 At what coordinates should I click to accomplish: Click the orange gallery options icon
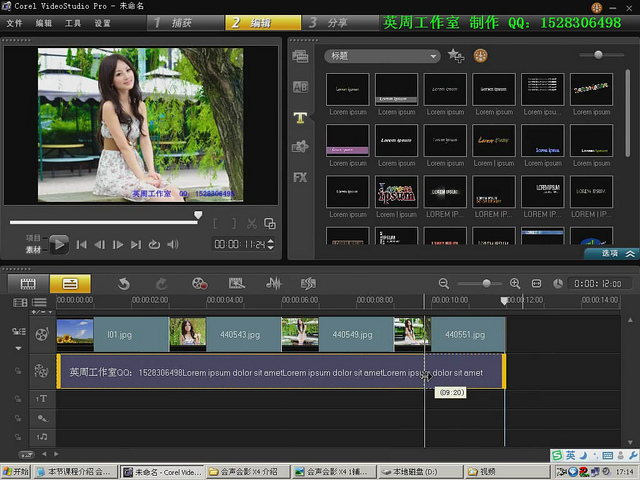coord(480,56)
